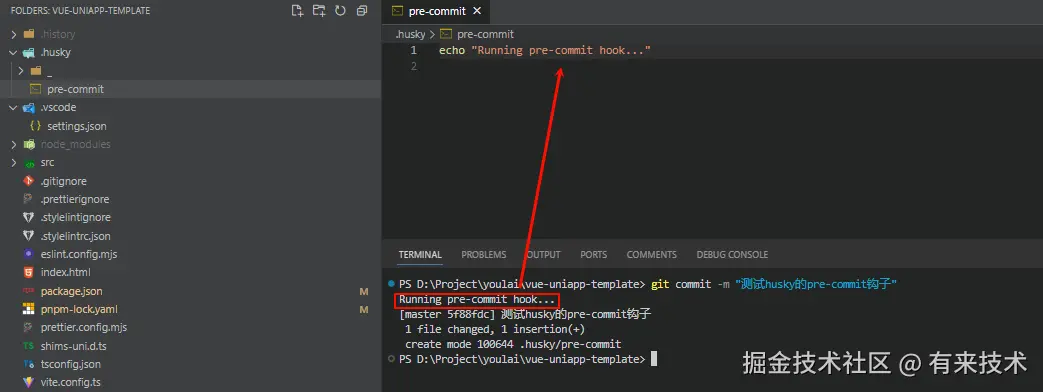Image resolution: width=1043 pixels, height=392 pixels.
Task: Switch to the PORTS panel tab
Action: coord(593,255)
